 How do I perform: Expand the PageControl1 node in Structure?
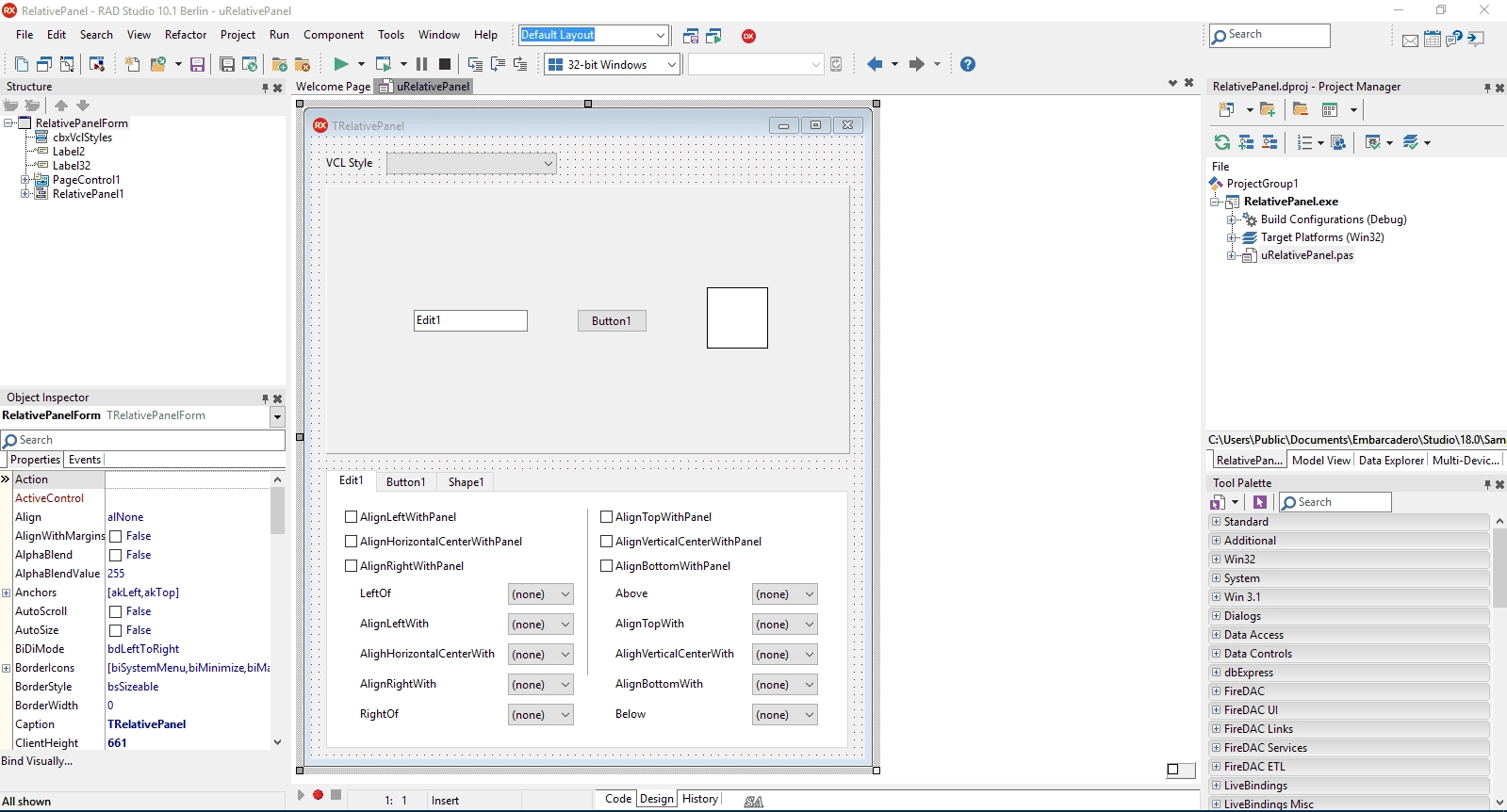(x=25, y=180)
